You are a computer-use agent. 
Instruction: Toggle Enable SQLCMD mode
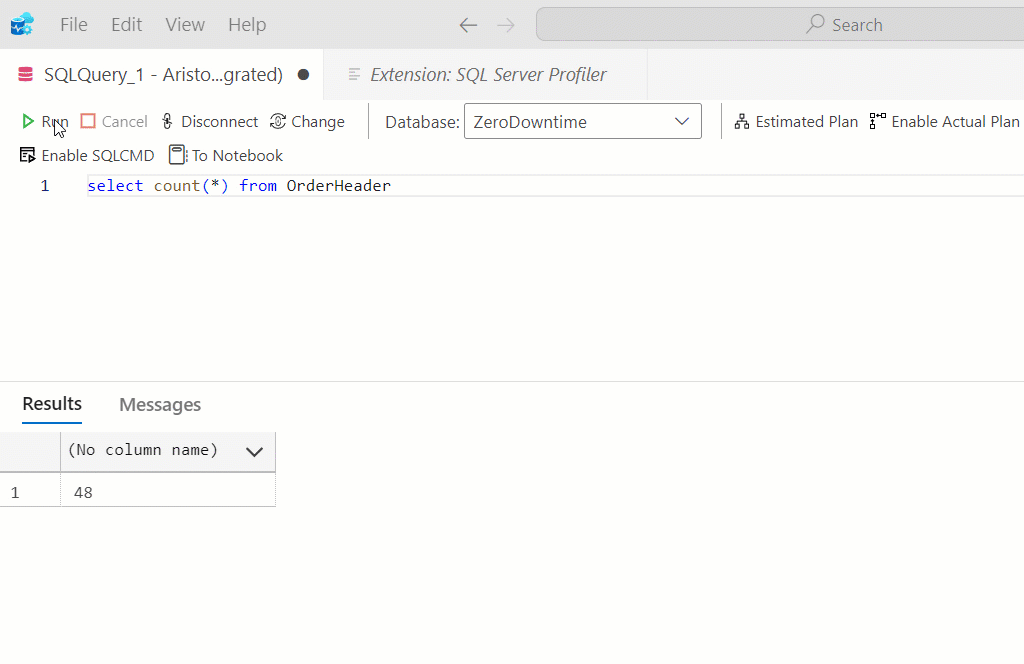tap(87, 155)
